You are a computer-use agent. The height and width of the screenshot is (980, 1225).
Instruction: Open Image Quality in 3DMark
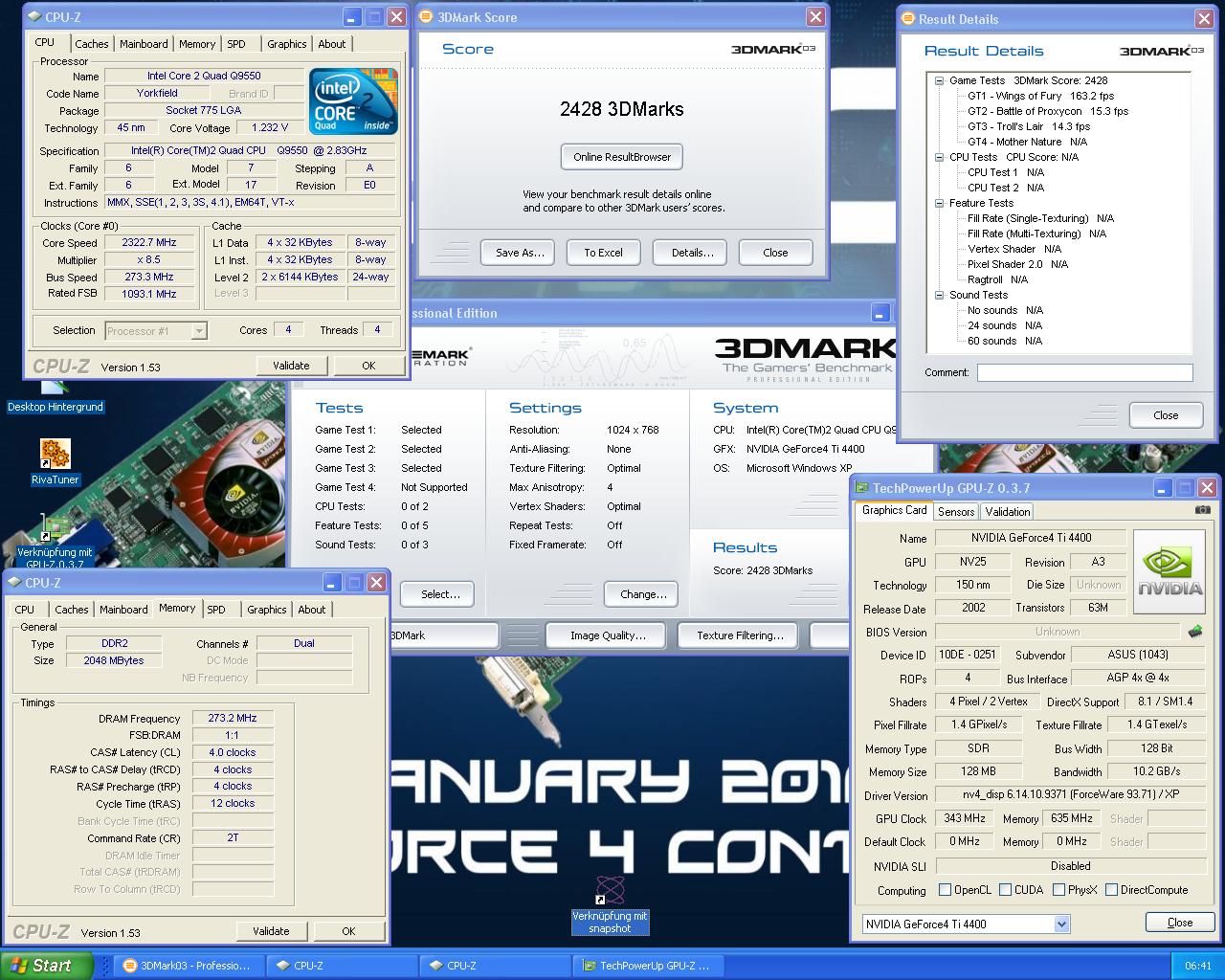pos(608,635)
